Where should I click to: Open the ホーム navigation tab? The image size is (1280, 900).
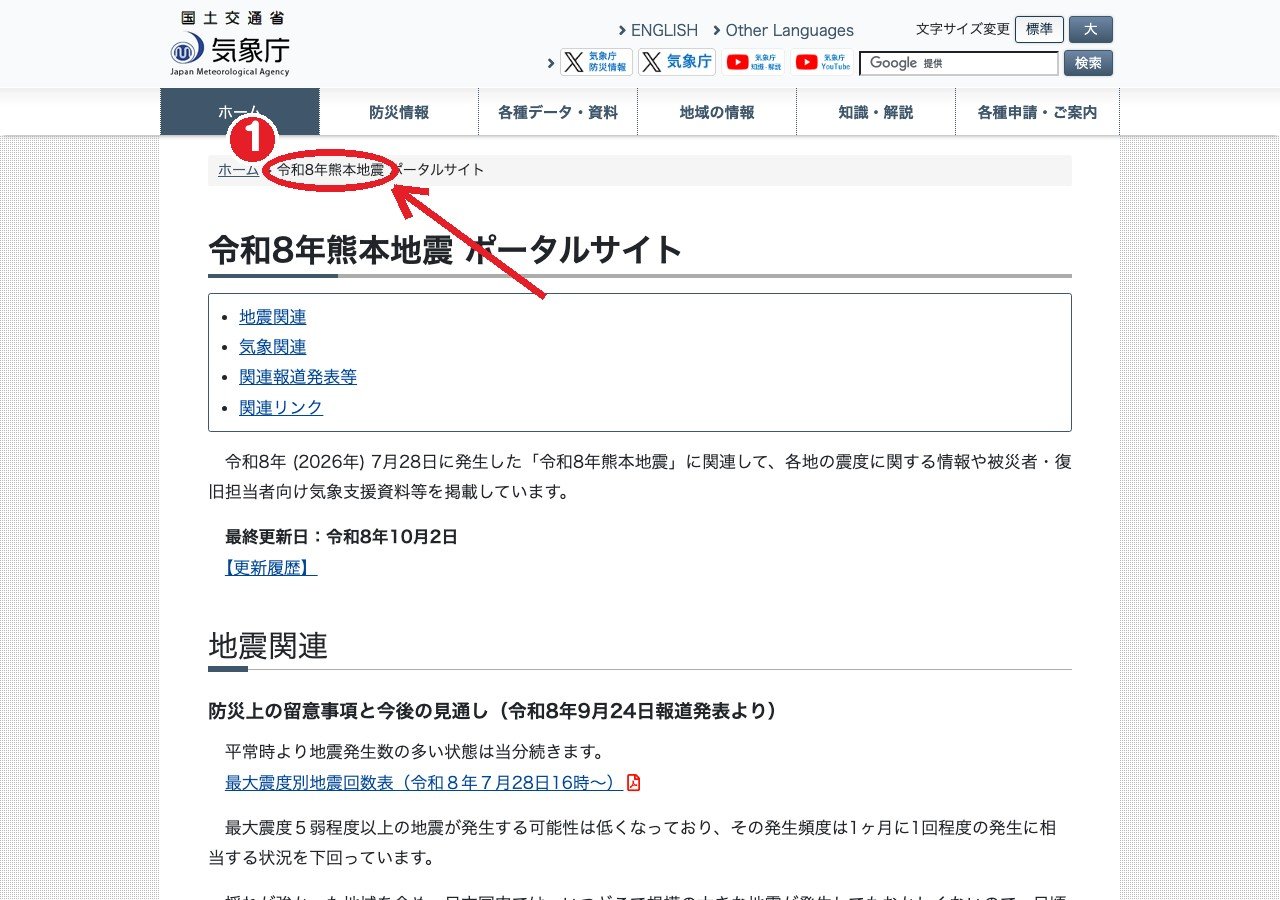pos(240,112)
